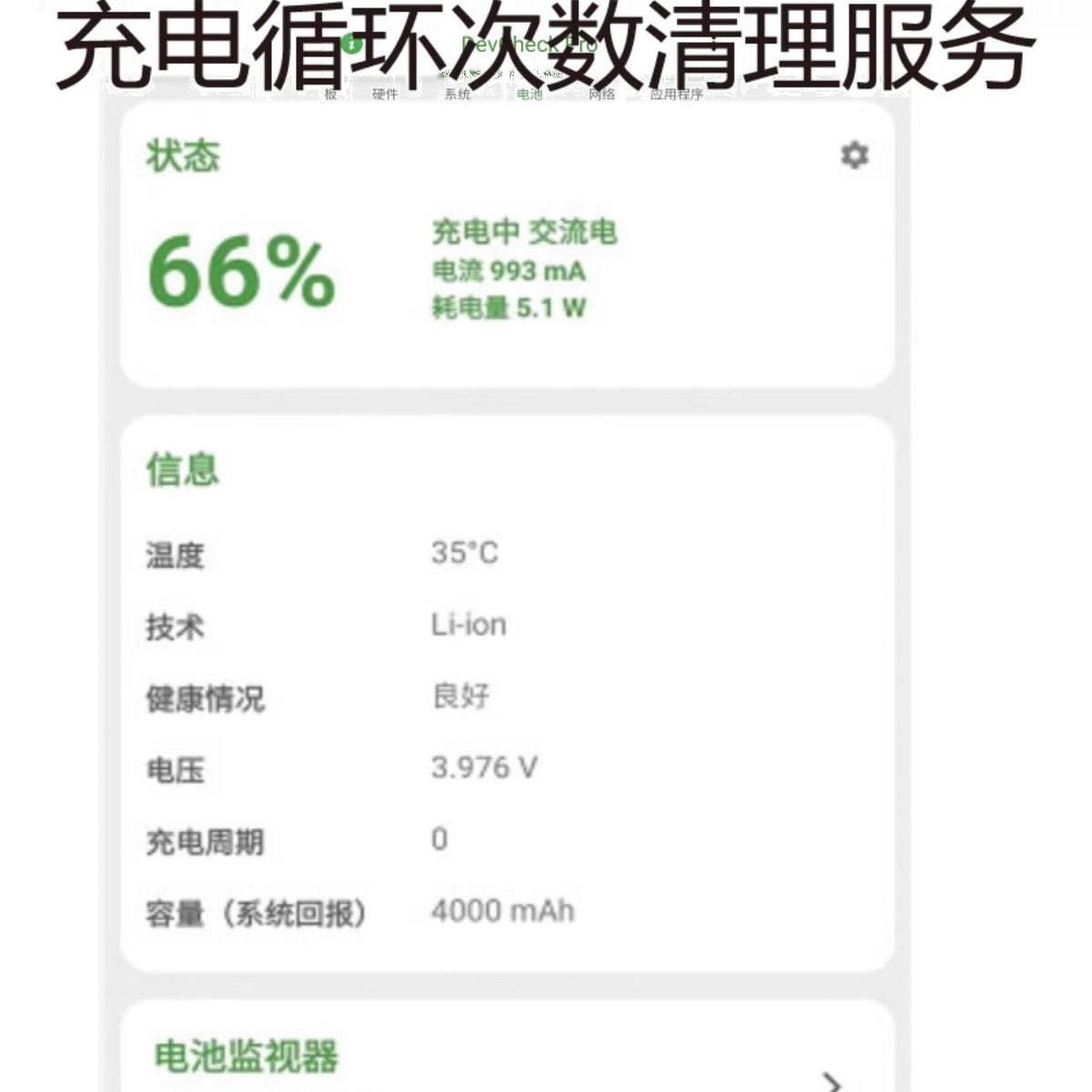Click the 耗电量 5.1 W reading
Image resolution: width=1092 pixels, height=1092 pixels.
click(x=509, y=308)
